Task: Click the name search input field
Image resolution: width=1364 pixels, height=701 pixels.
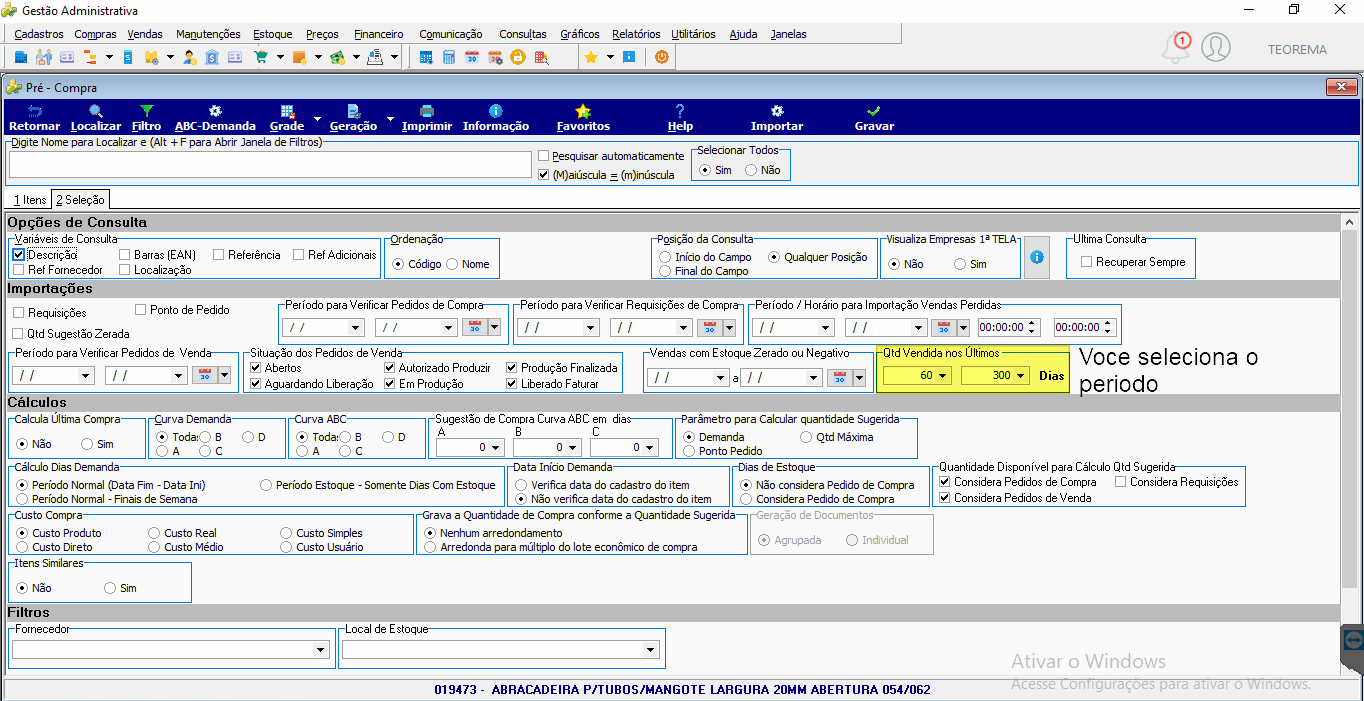Action: pos(270,165)
